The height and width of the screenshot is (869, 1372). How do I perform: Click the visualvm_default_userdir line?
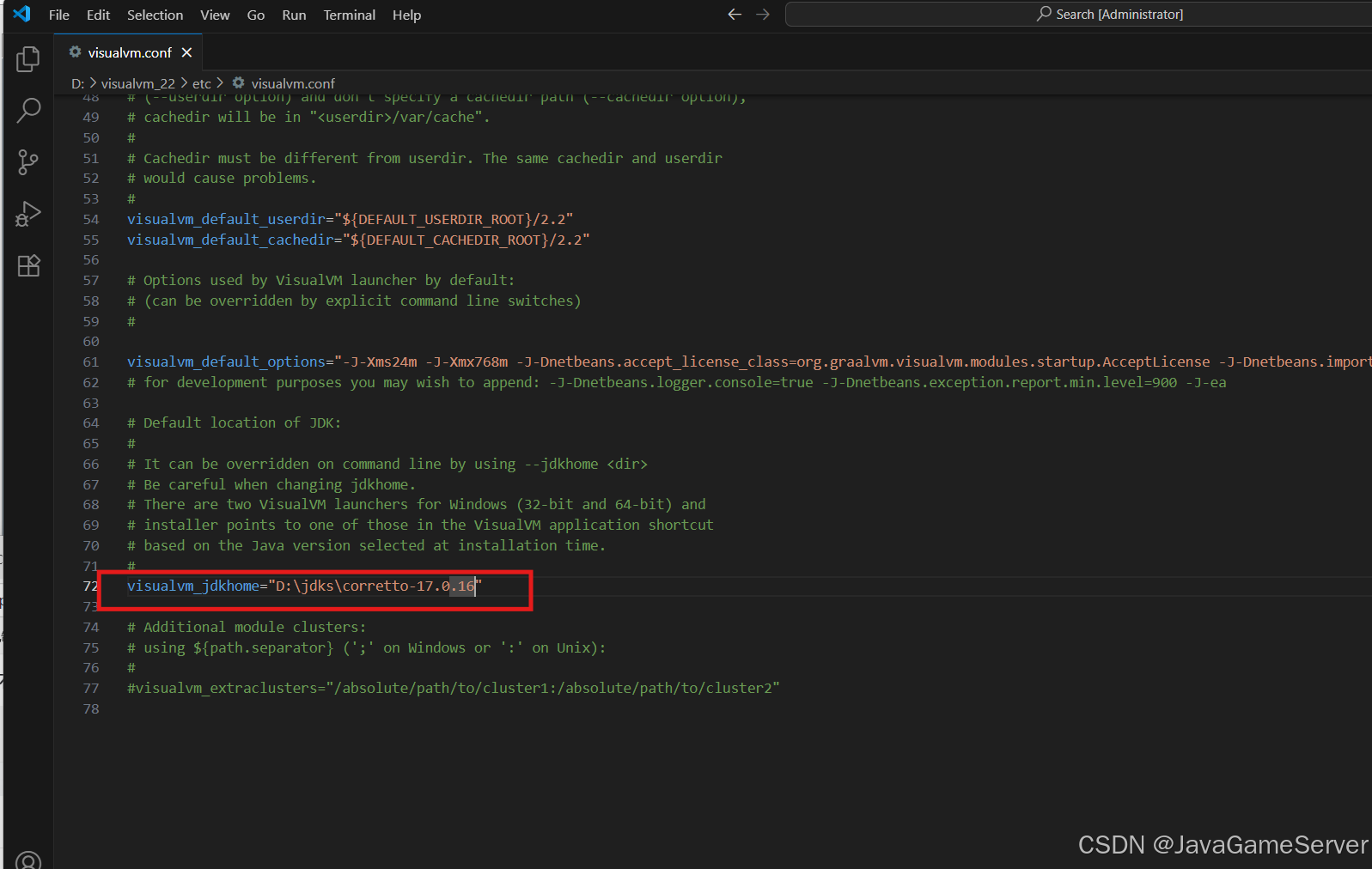tap(350, 219)
